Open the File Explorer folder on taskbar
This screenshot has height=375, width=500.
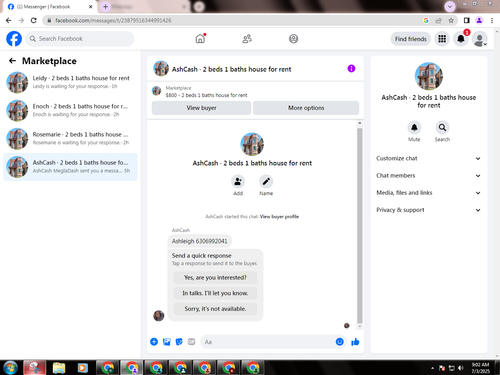[59, 368]
